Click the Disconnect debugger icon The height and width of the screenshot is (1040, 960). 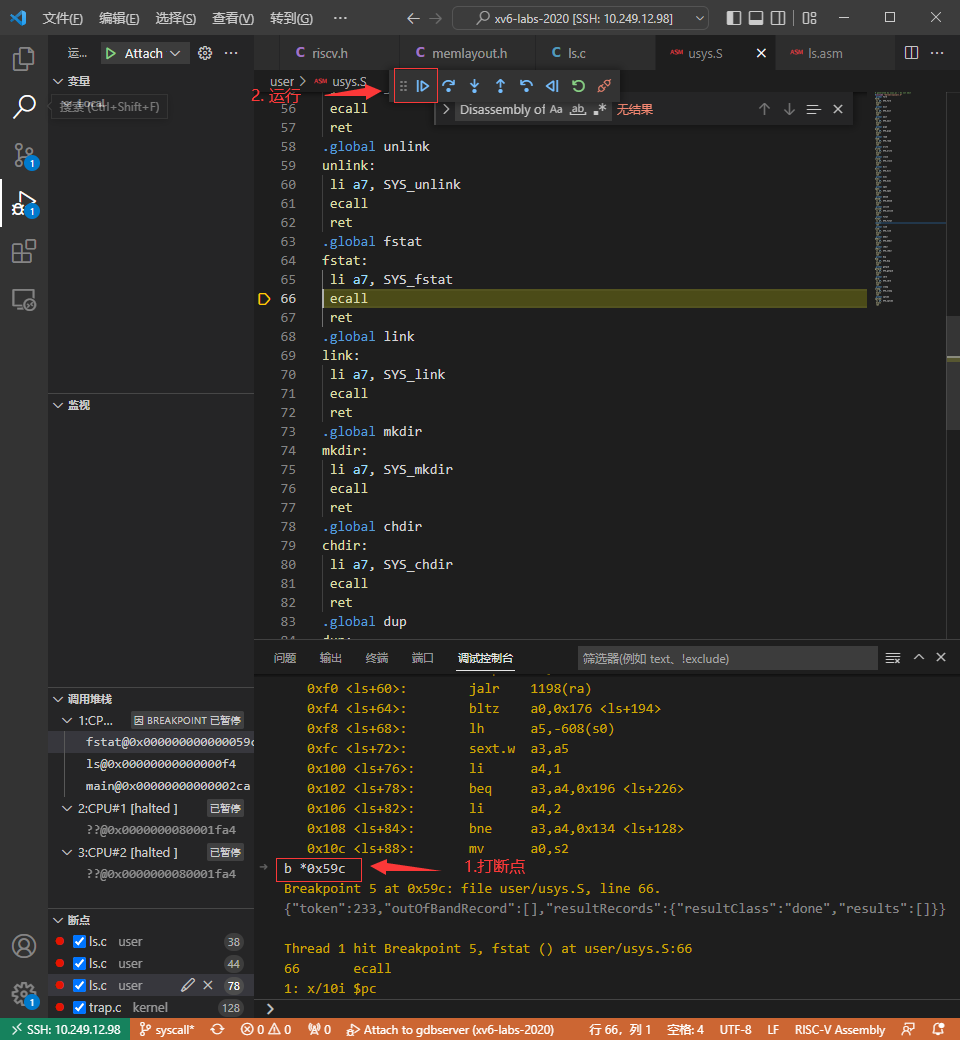point(604,86)
